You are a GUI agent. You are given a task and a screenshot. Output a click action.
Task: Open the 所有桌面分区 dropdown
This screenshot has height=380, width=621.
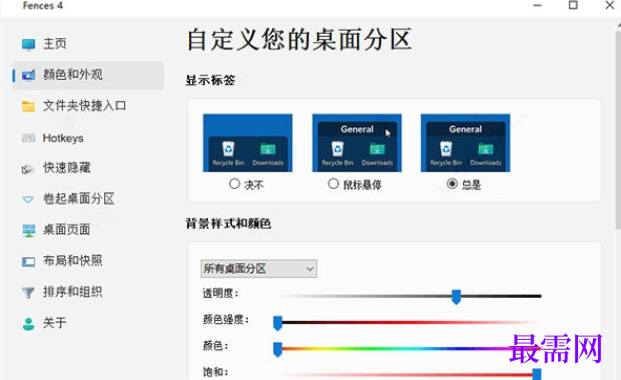tap(259, 269)
